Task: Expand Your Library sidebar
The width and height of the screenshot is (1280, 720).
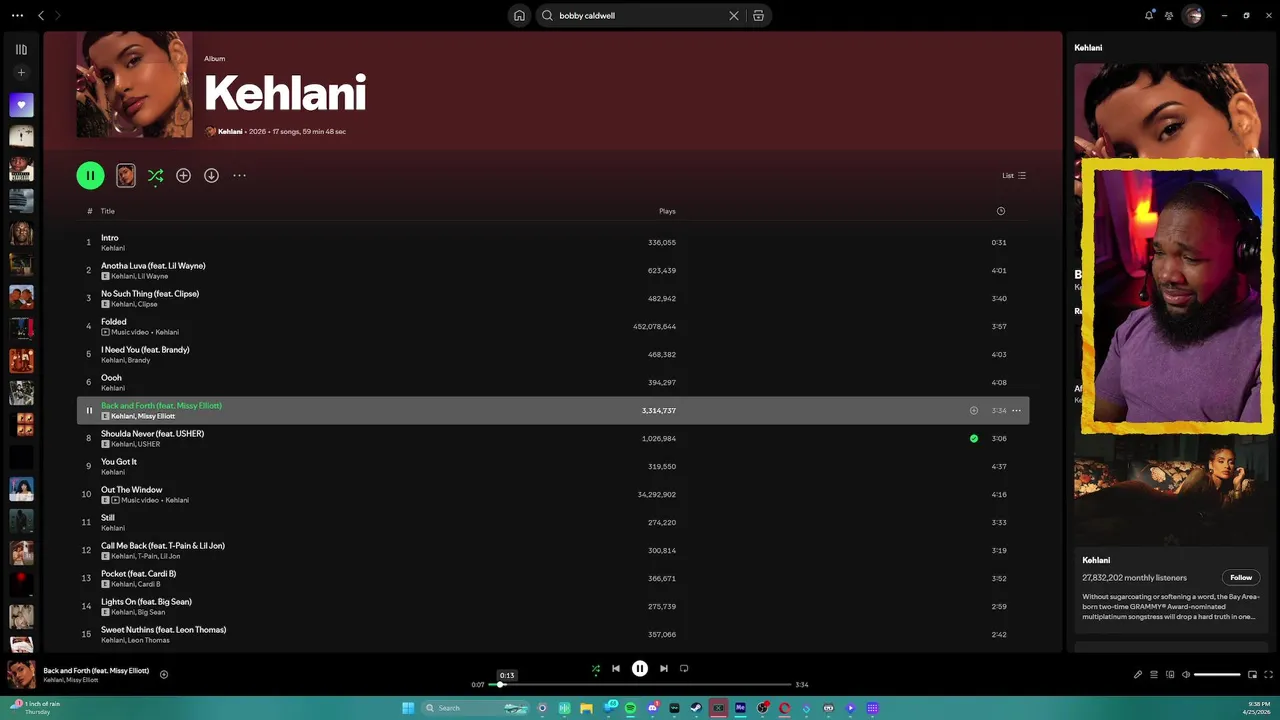Action: (21, 49)
